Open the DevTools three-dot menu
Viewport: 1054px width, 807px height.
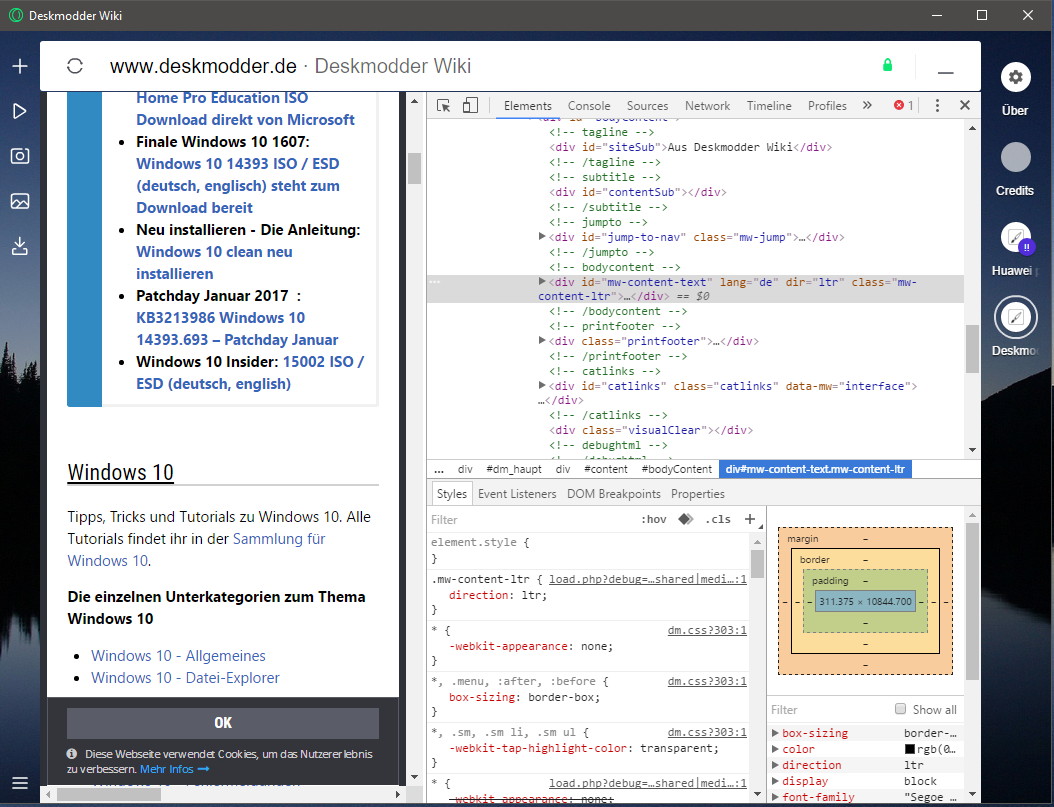tap(937, 105)
